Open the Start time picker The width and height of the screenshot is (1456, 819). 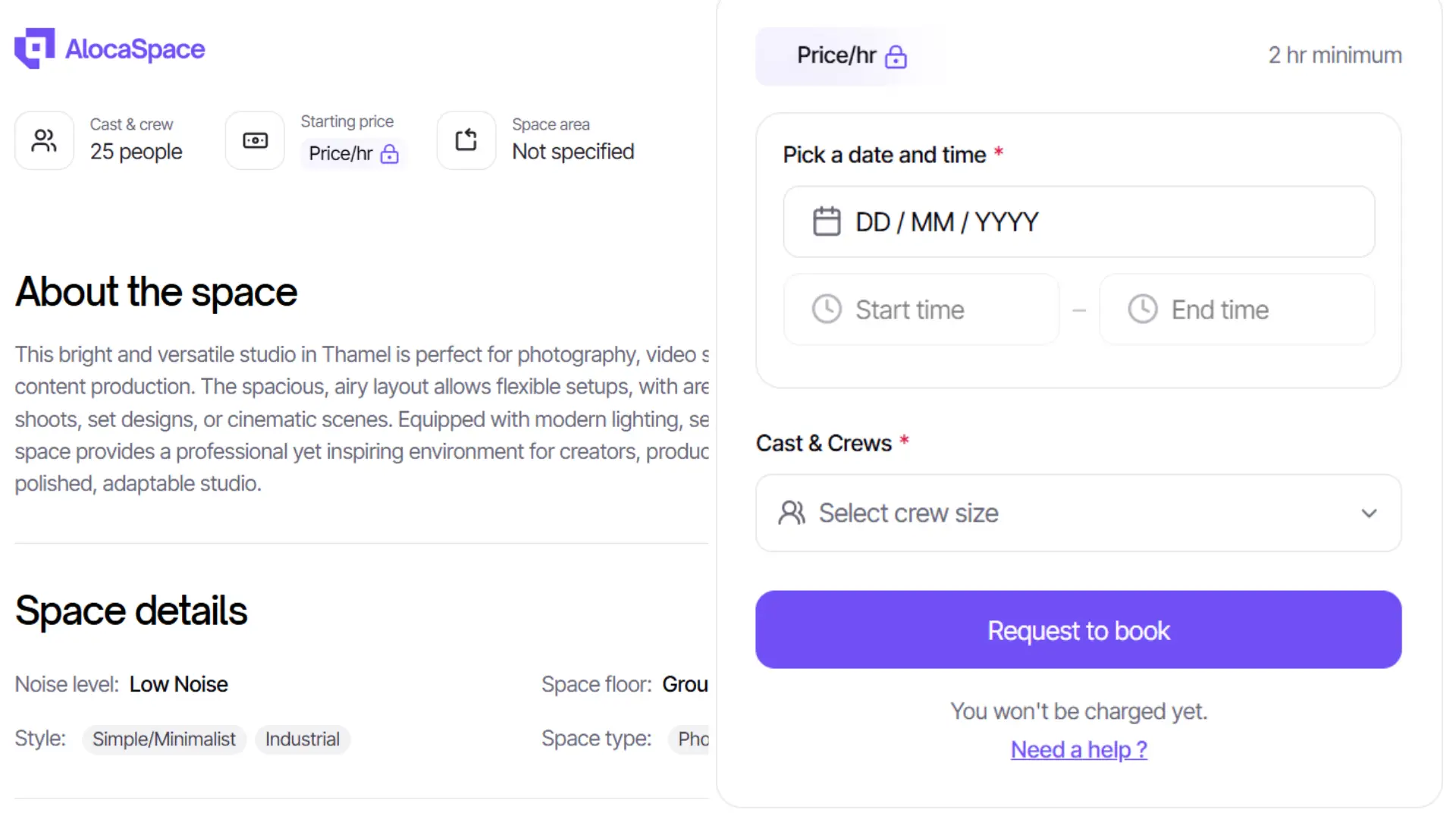click(x=921, y=309)
